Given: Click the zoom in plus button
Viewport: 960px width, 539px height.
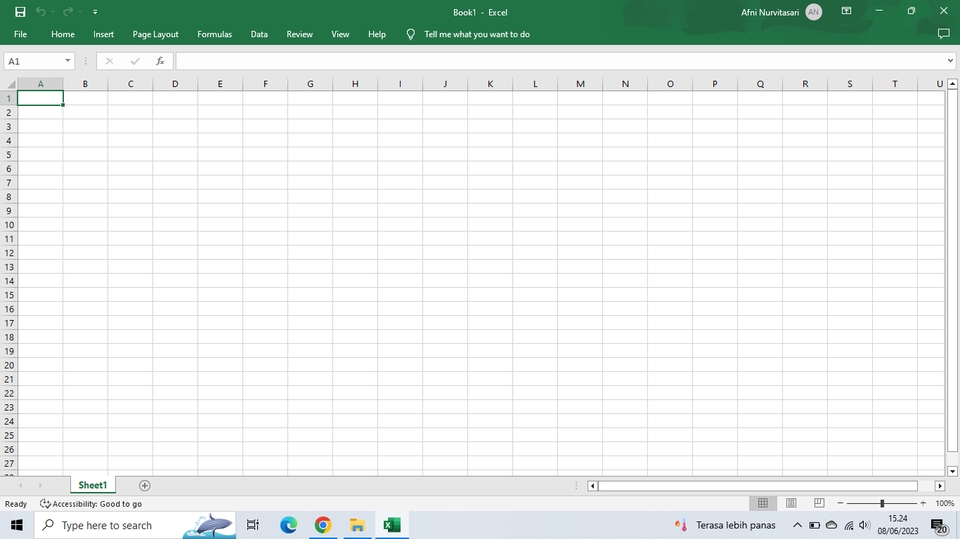Looking at the screenshot, I should click(923, 503).
